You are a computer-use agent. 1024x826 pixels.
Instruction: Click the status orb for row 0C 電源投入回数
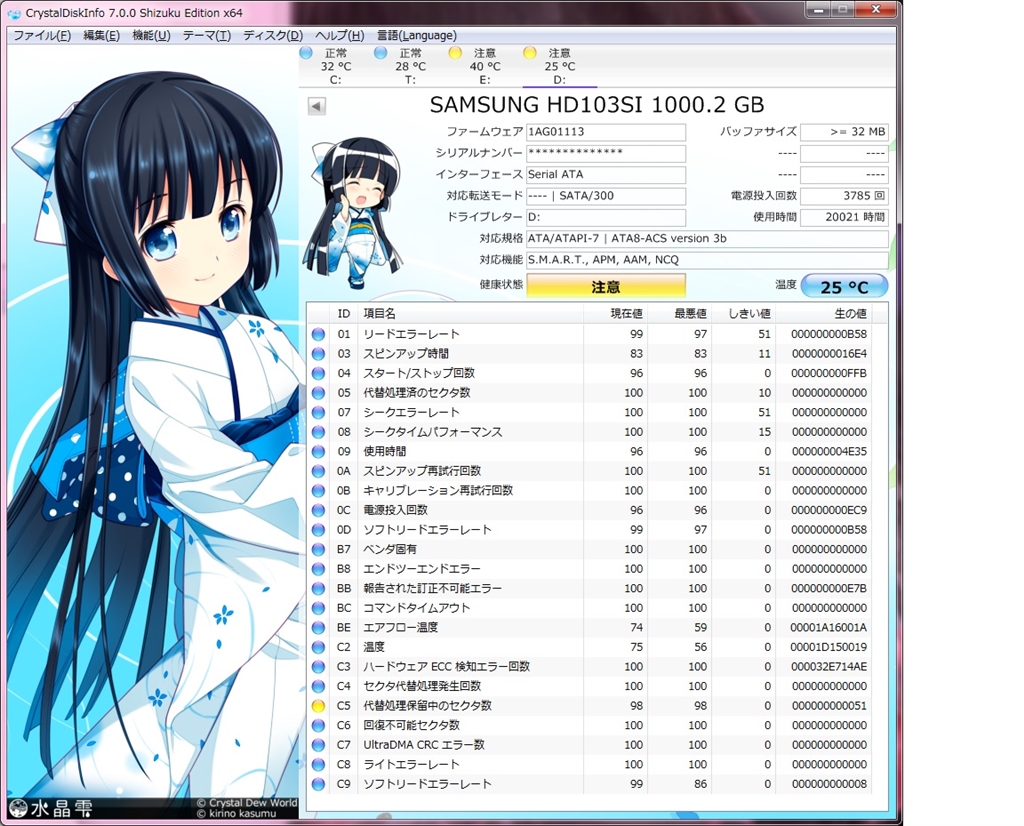318,511
